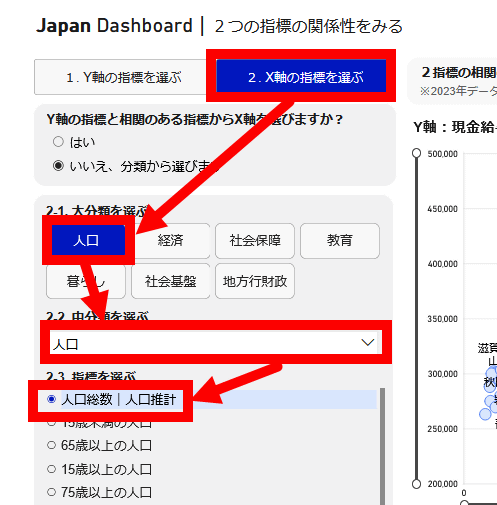Choose the 経済 category button
497x505 pixels.
pos(171,241)
